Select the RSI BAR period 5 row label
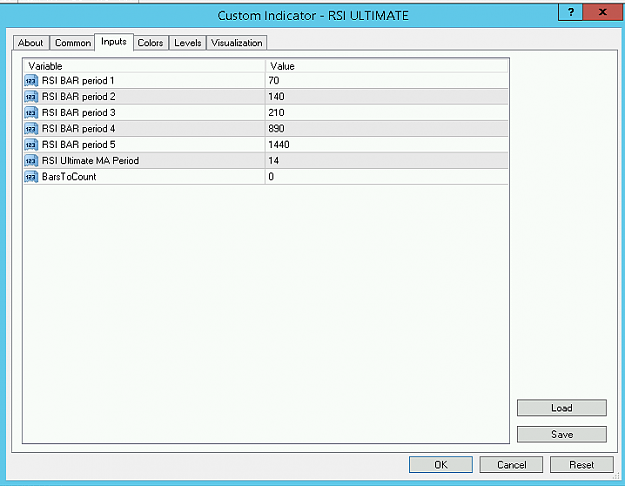The image size is (625, 486). [x=79, y=145]
